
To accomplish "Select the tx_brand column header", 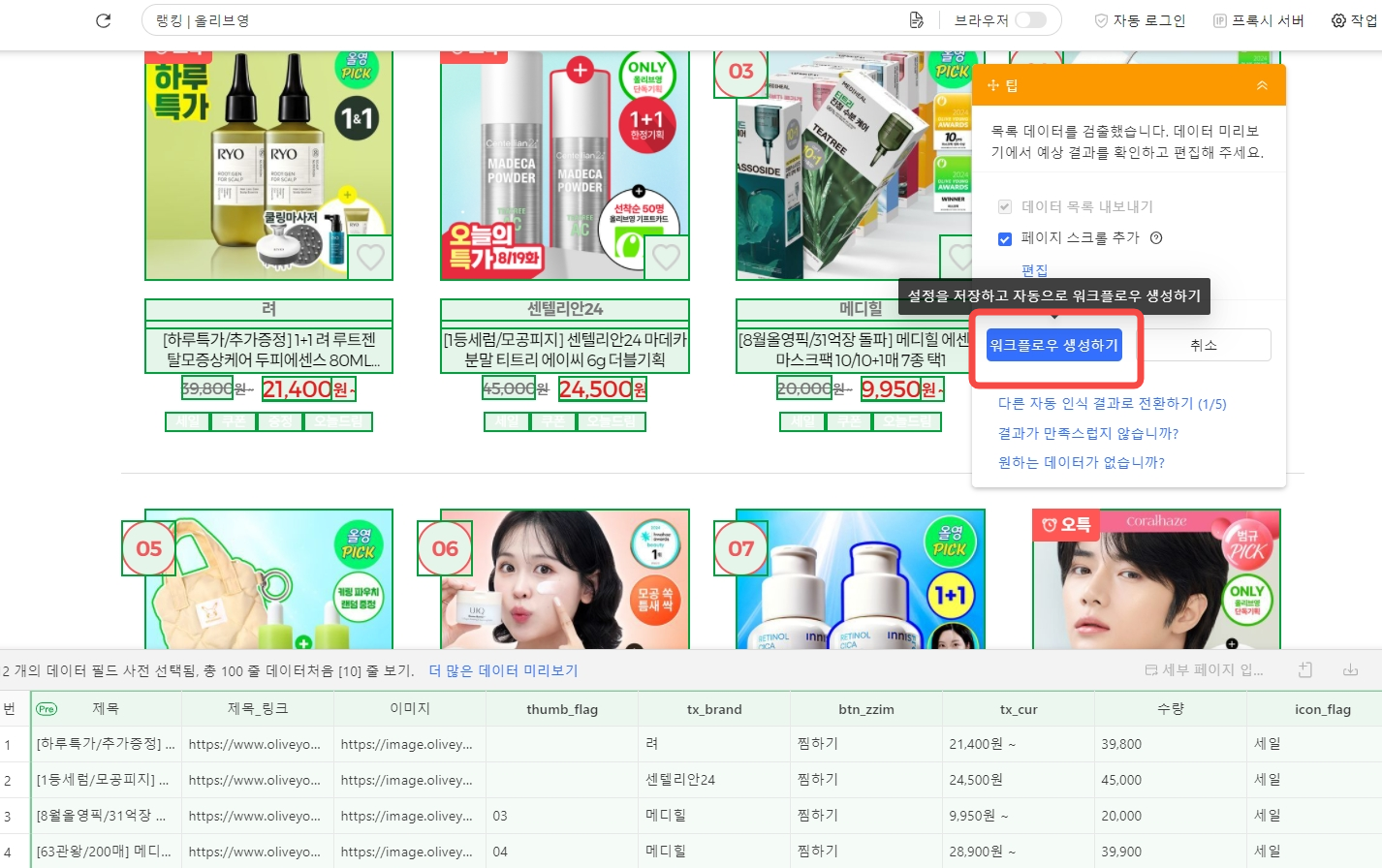I will point(714,709).
